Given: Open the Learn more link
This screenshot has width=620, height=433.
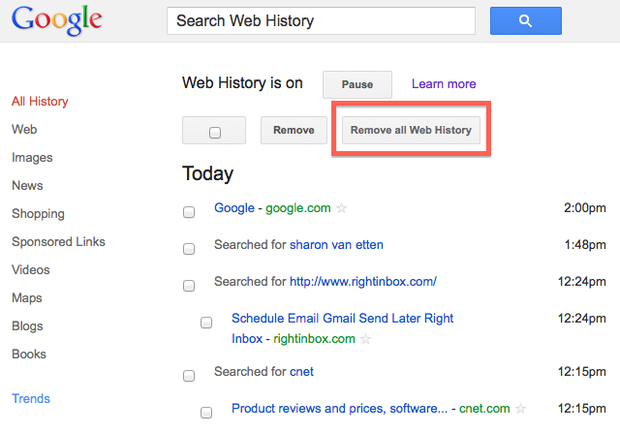Looking at the screenshot, I should pos(443,84).
